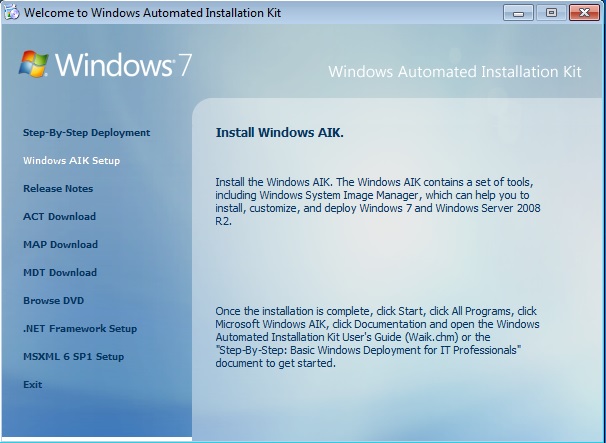Start .NET Framework Setup
This screenshot has height=443, width=606.
tap(80, 329)
